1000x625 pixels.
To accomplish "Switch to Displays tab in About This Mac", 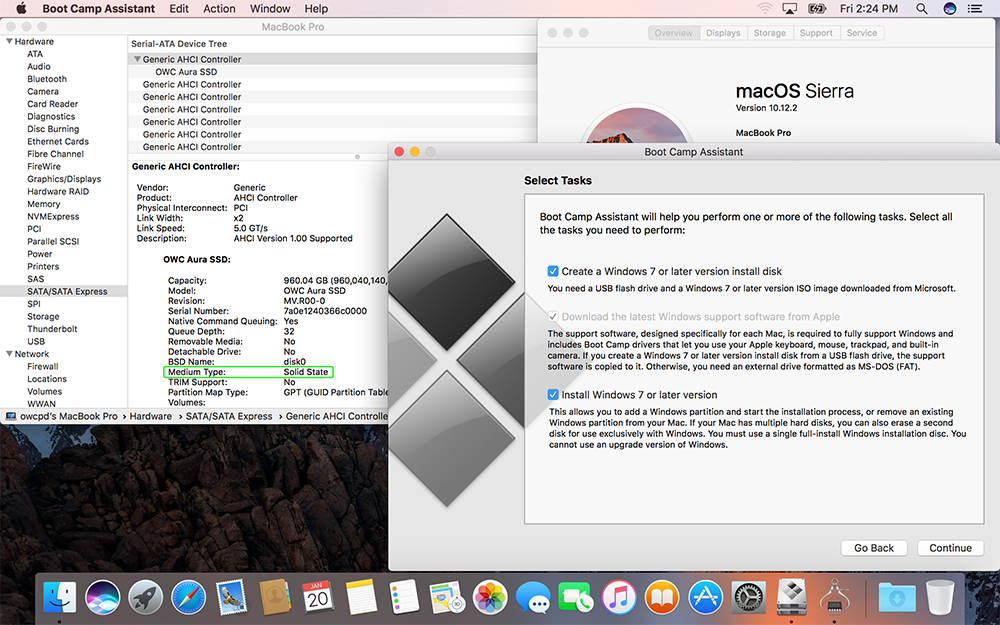I will coord(723,33).
